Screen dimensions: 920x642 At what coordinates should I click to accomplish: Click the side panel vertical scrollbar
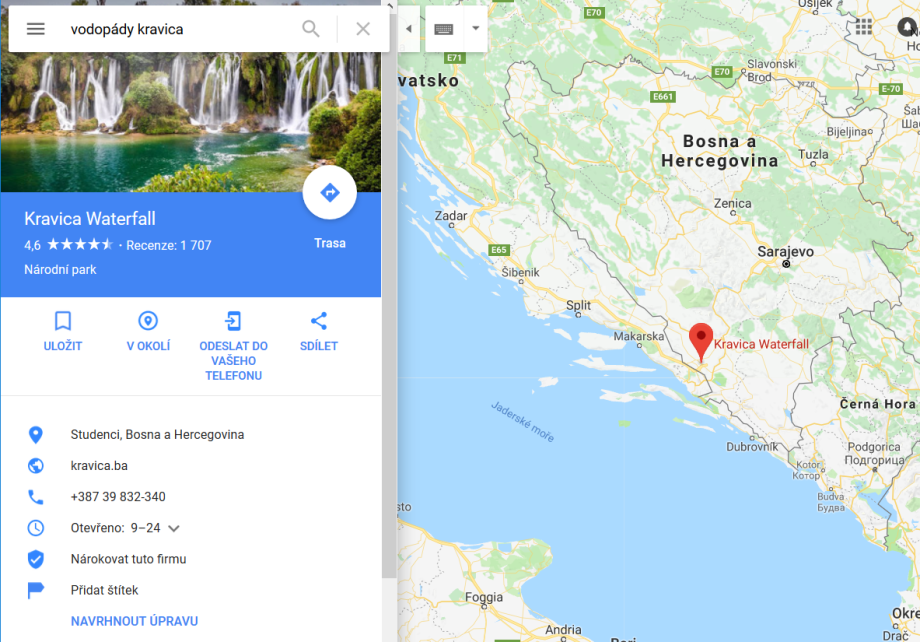(389, 317)
